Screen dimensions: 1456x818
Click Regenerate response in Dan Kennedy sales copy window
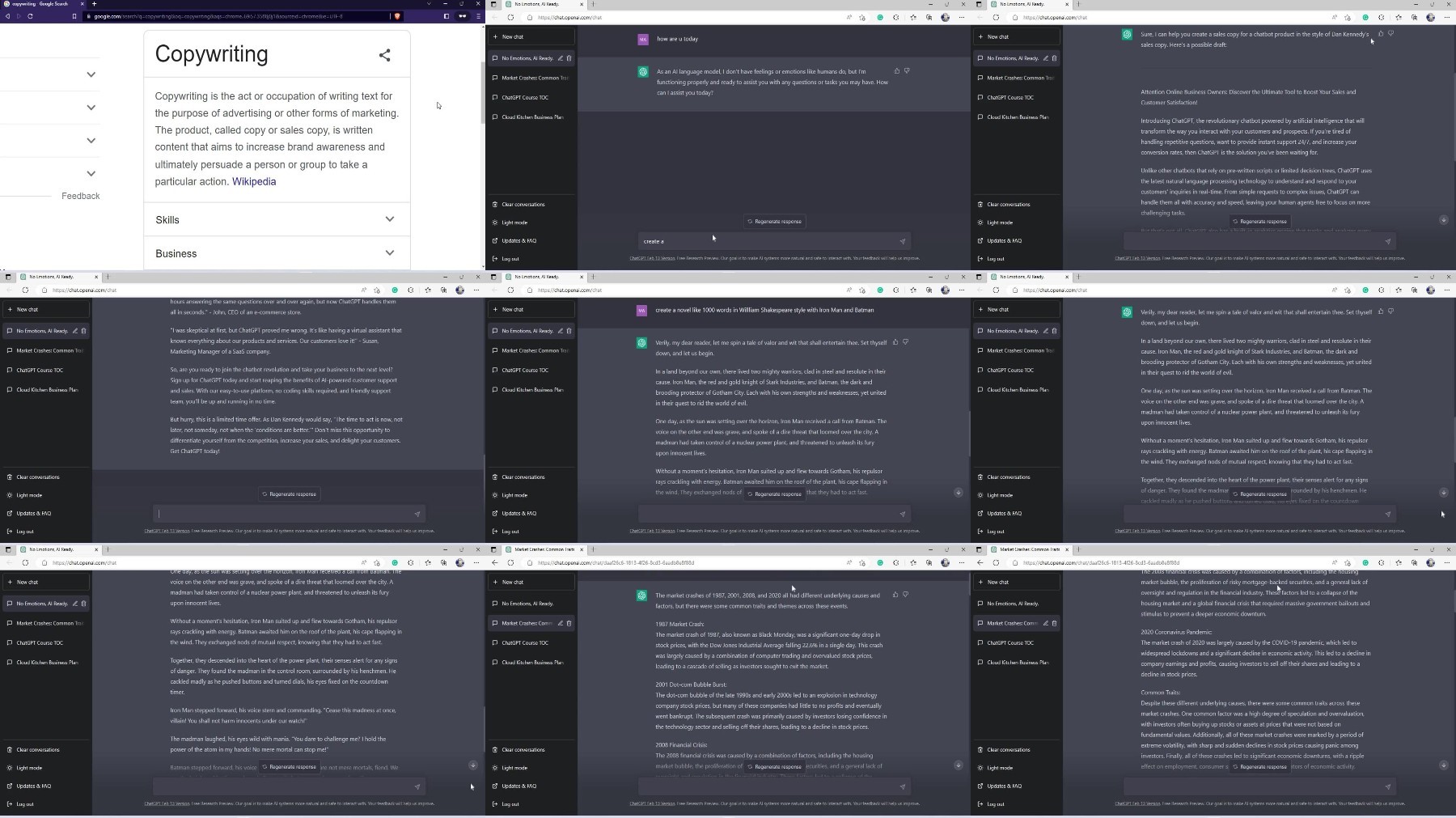[1260, 221]
